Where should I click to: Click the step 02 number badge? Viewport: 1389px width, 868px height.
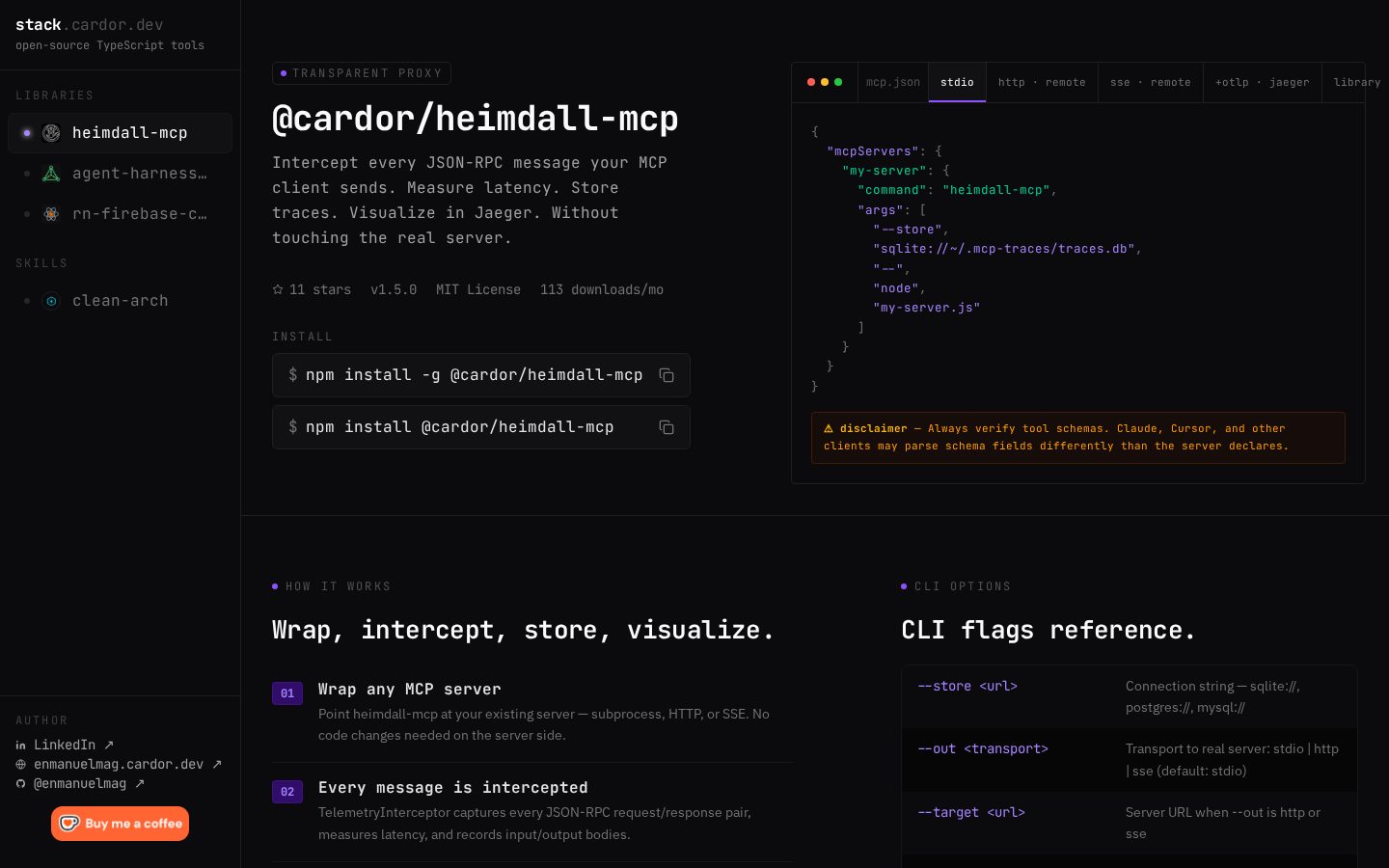[x=287, y=792]
